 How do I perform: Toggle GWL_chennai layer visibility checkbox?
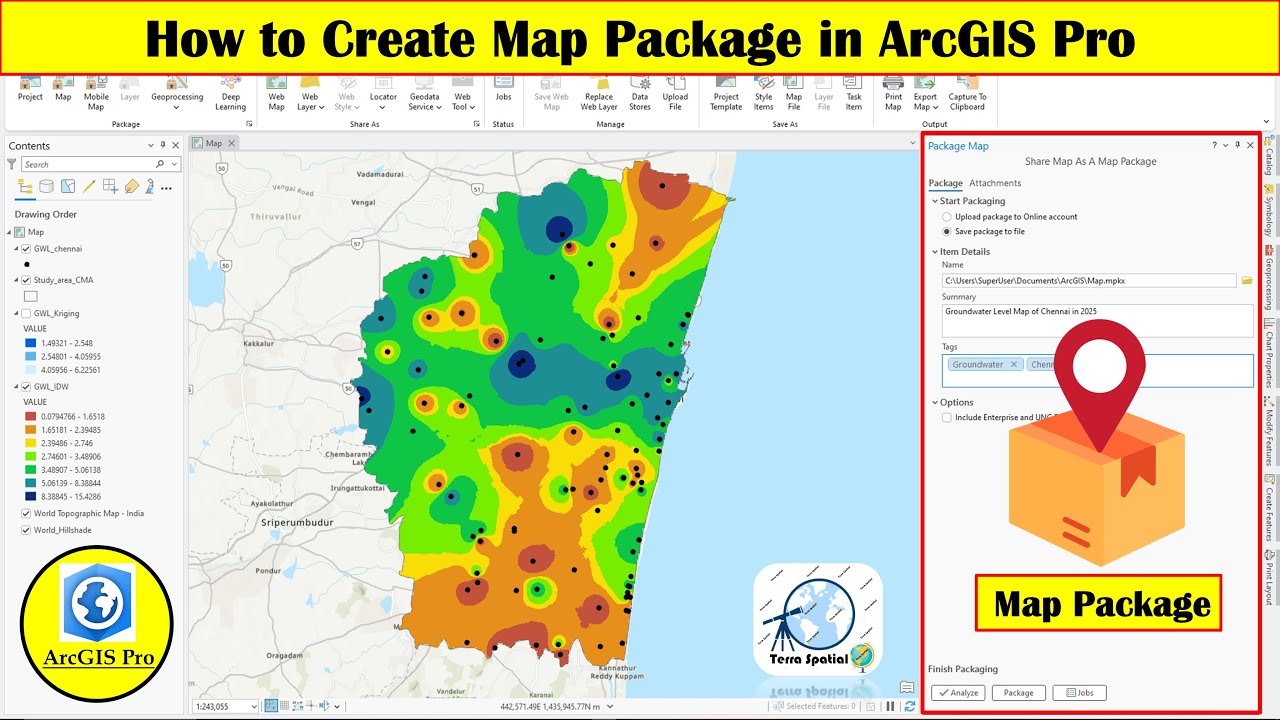point(26,248)
